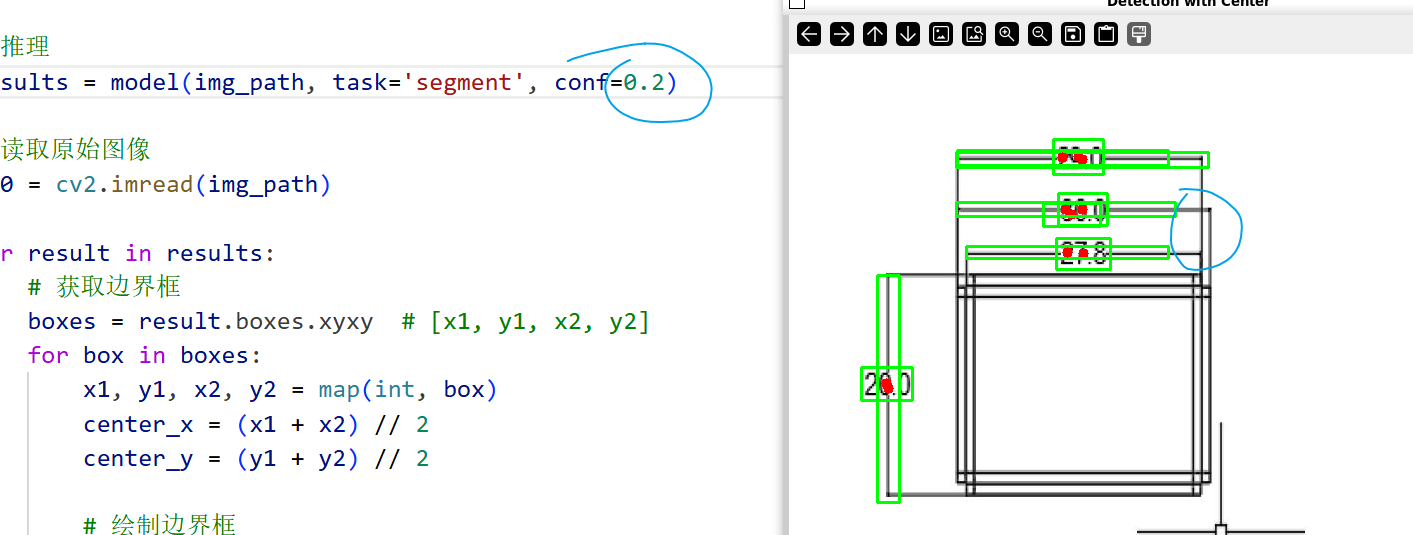Reset image to original size
This screenshot has width=1413, height=535.
point(941,34)
